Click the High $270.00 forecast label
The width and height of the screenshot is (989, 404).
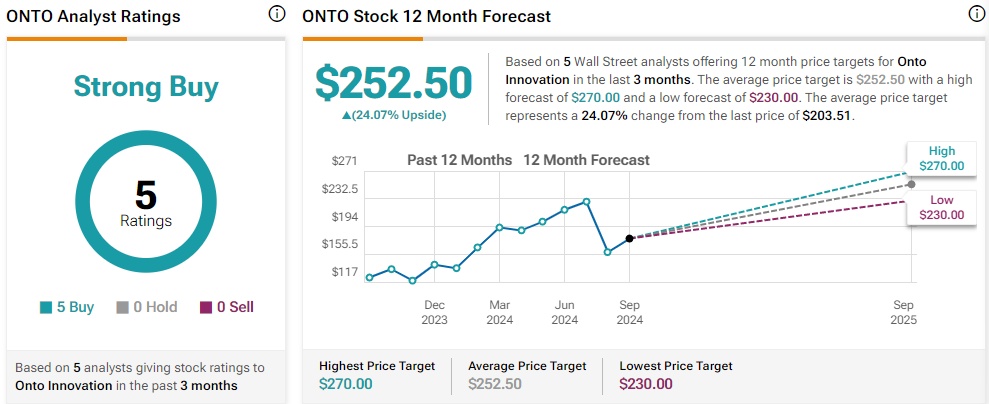(x=941, y=158)
